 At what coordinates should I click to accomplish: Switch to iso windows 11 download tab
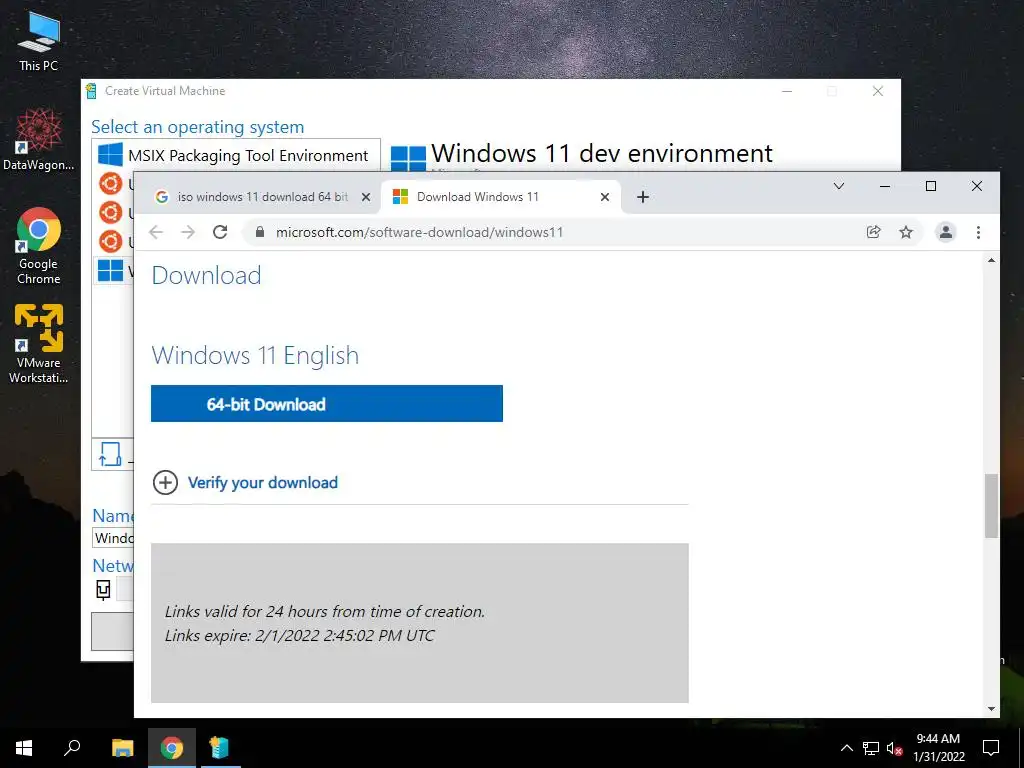click(262, 197)
